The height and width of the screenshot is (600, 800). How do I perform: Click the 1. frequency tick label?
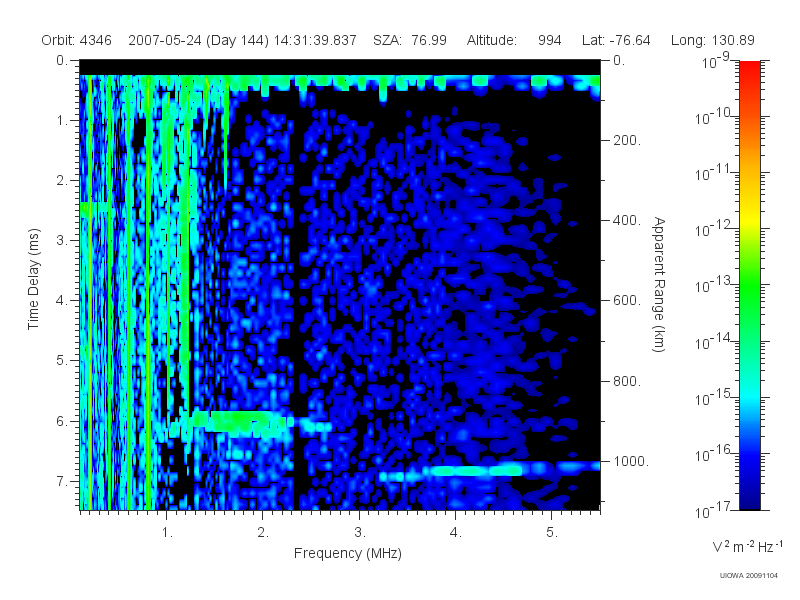pos(168,532)
